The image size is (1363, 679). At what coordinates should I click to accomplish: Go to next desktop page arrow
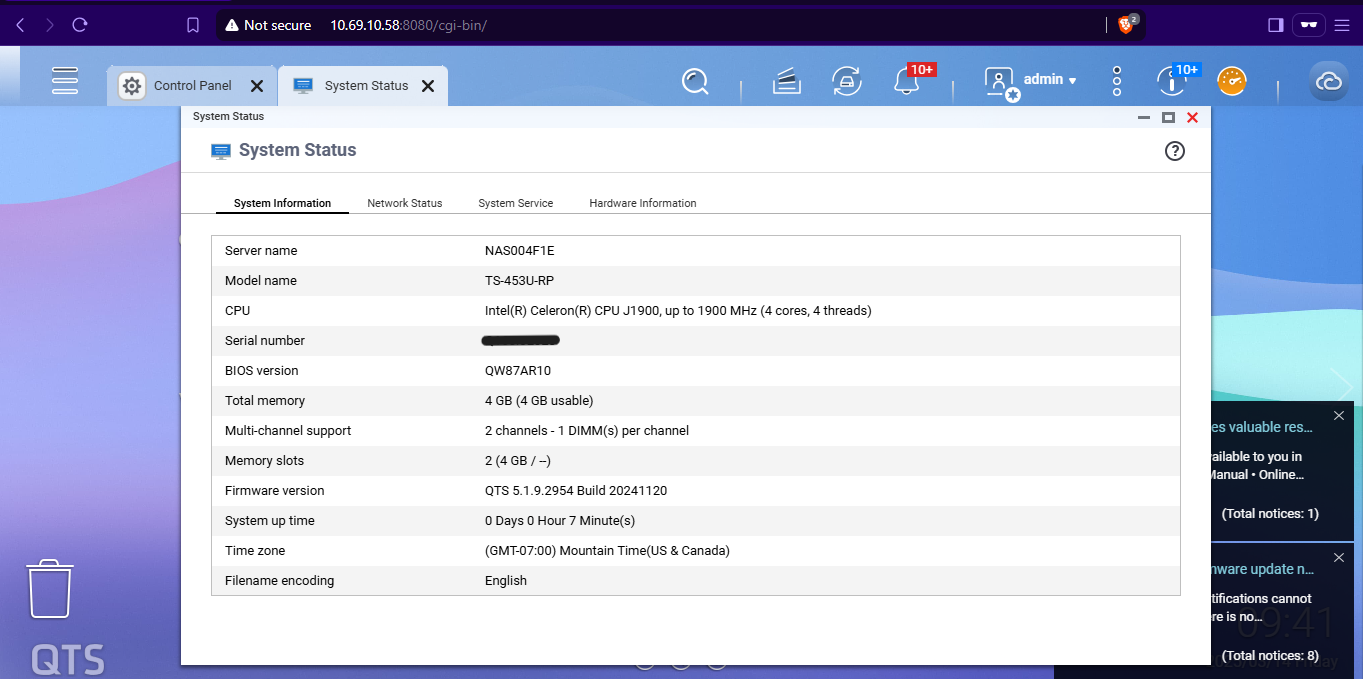(1341, 385)
